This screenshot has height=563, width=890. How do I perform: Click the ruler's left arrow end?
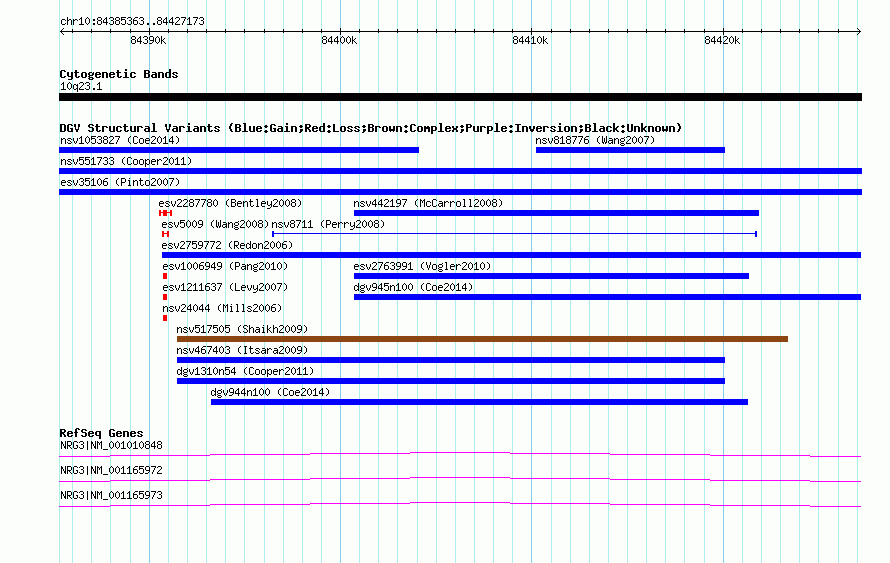[62, 32]
